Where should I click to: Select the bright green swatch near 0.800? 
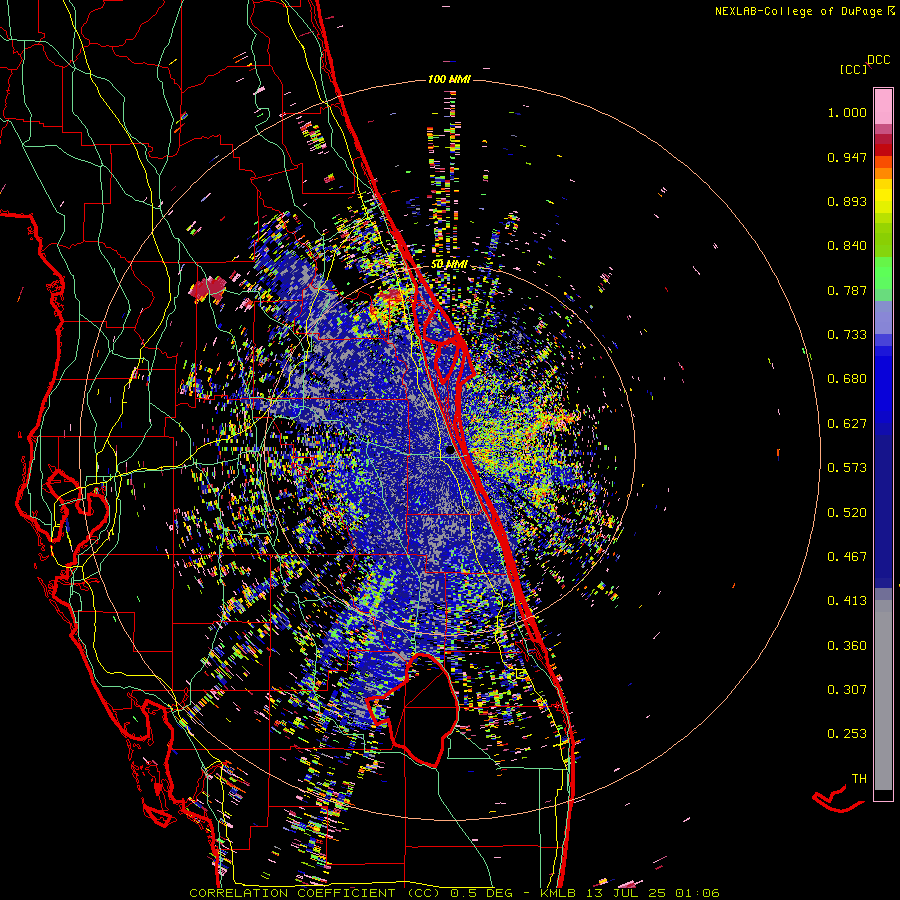[883, 273]
